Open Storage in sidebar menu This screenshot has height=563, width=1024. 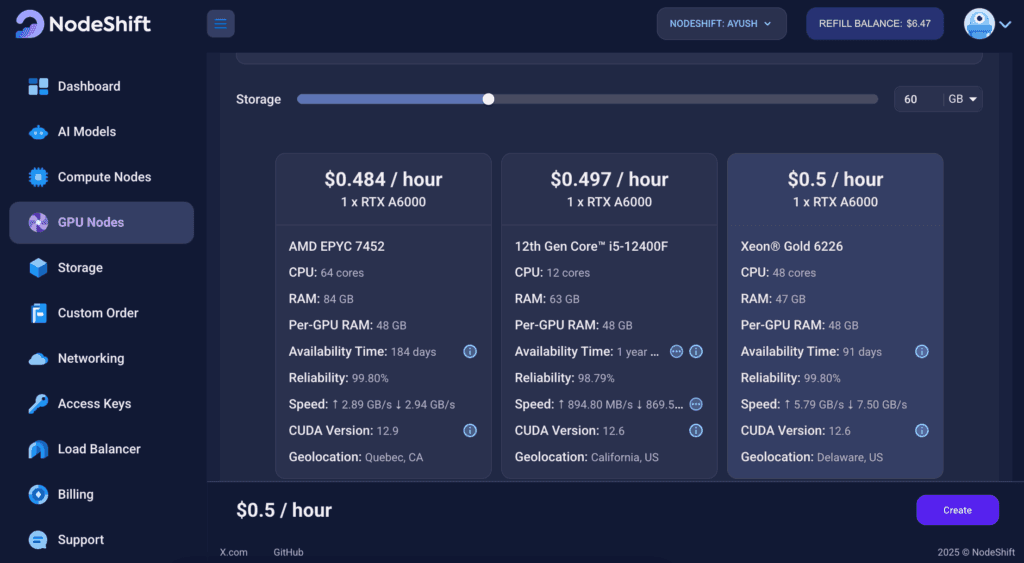click(80, 268)
